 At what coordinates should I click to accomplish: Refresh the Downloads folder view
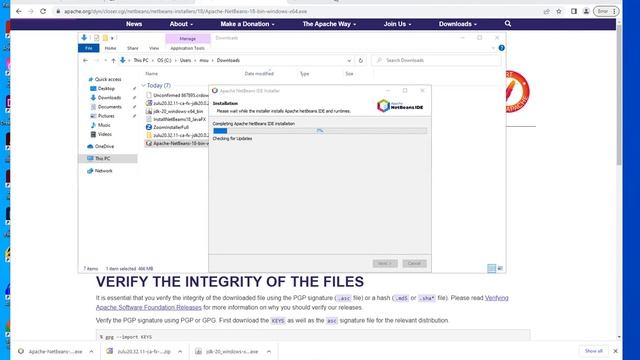click(360, 60)
